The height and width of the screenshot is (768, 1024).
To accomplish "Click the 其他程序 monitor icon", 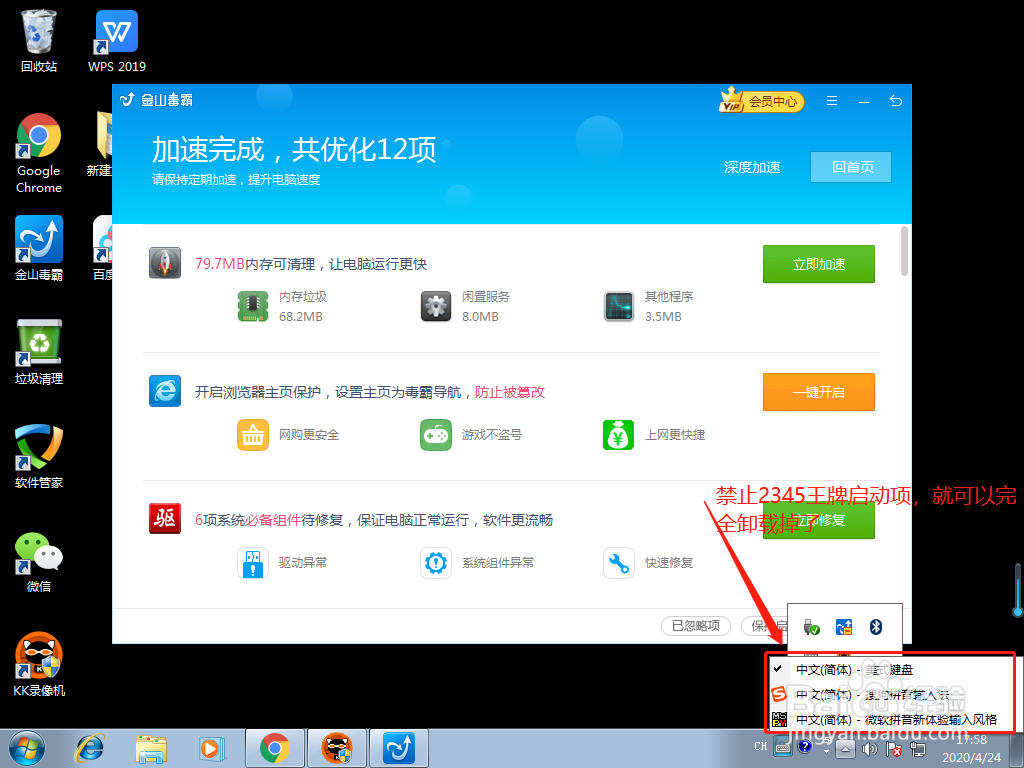I will coord(618,306).
